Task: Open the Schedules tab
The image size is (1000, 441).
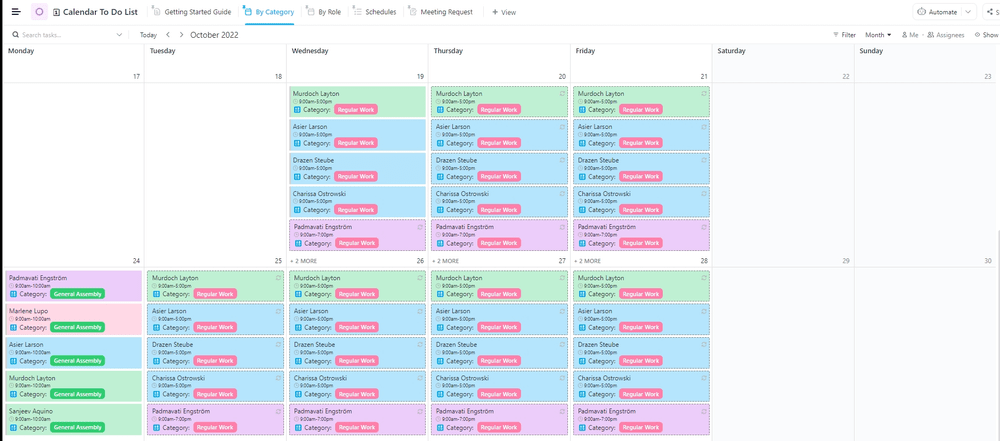Action: tap(376, 12)
